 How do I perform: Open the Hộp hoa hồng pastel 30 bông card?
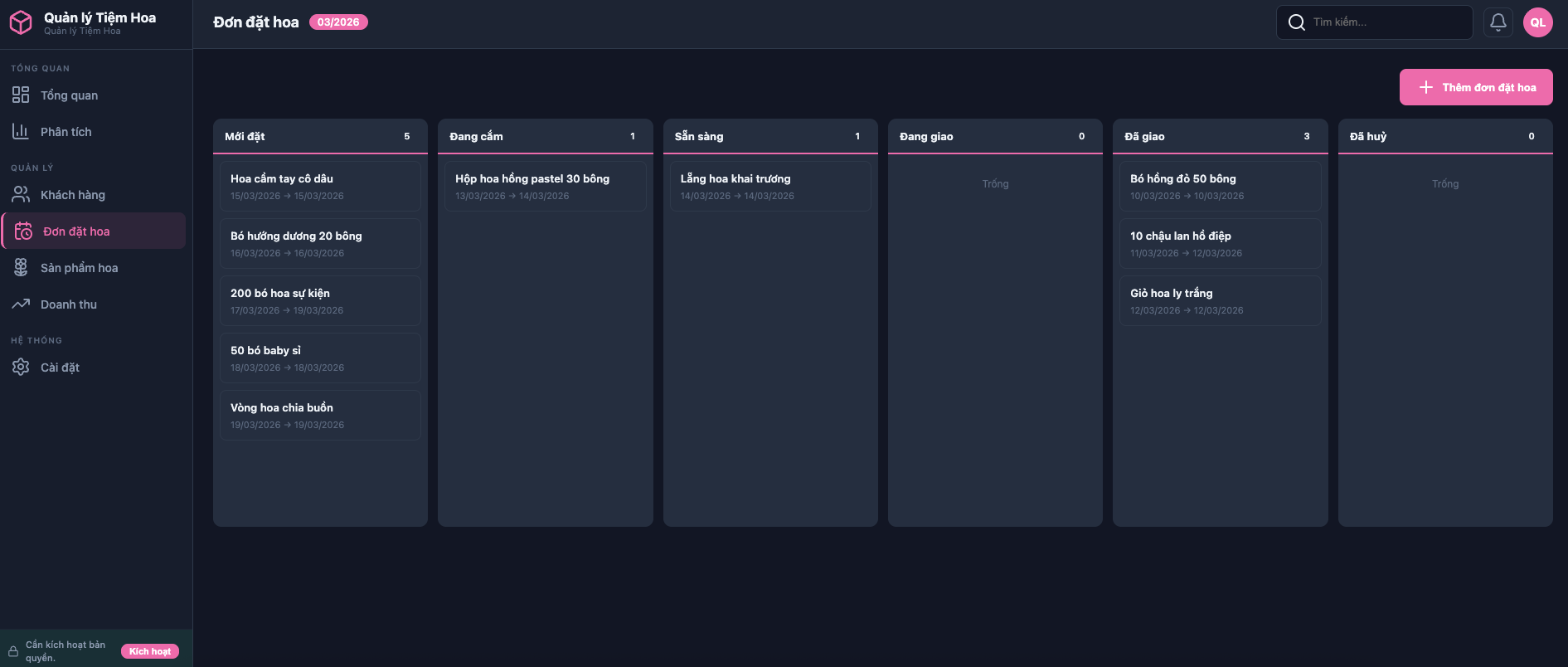click(545, 187)
